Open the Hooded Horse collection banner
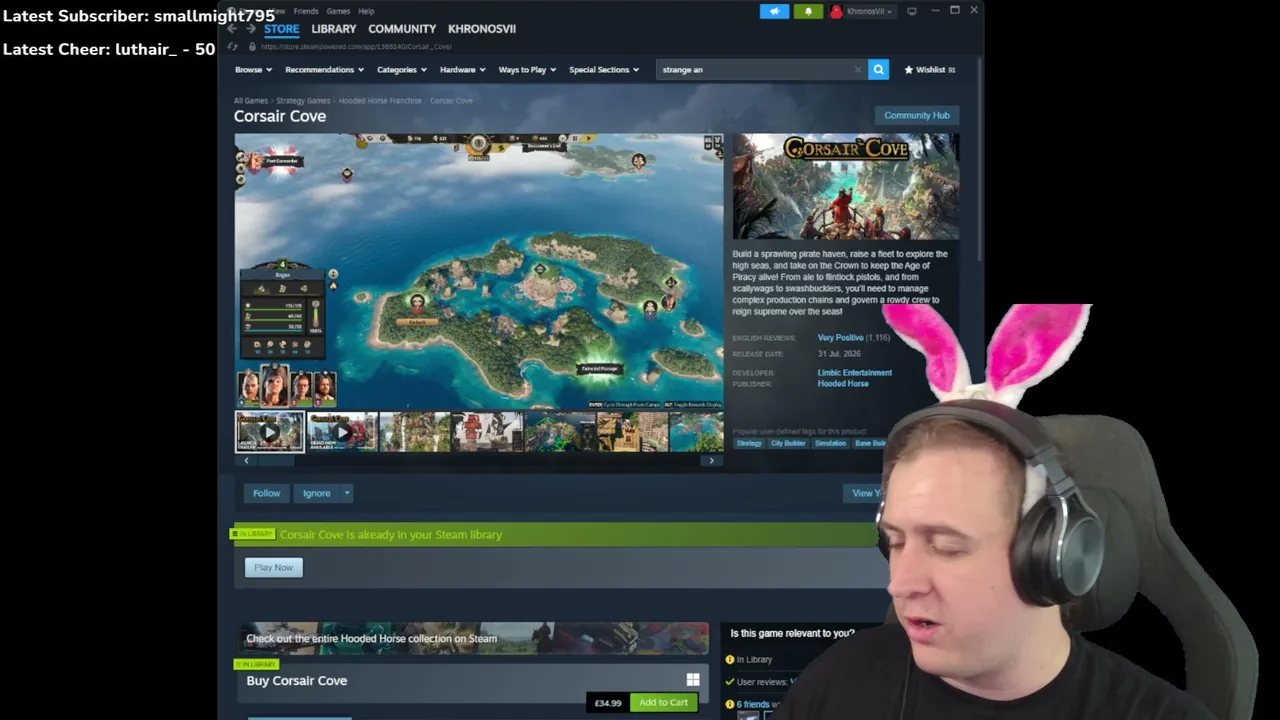 (x=472, y=638)
